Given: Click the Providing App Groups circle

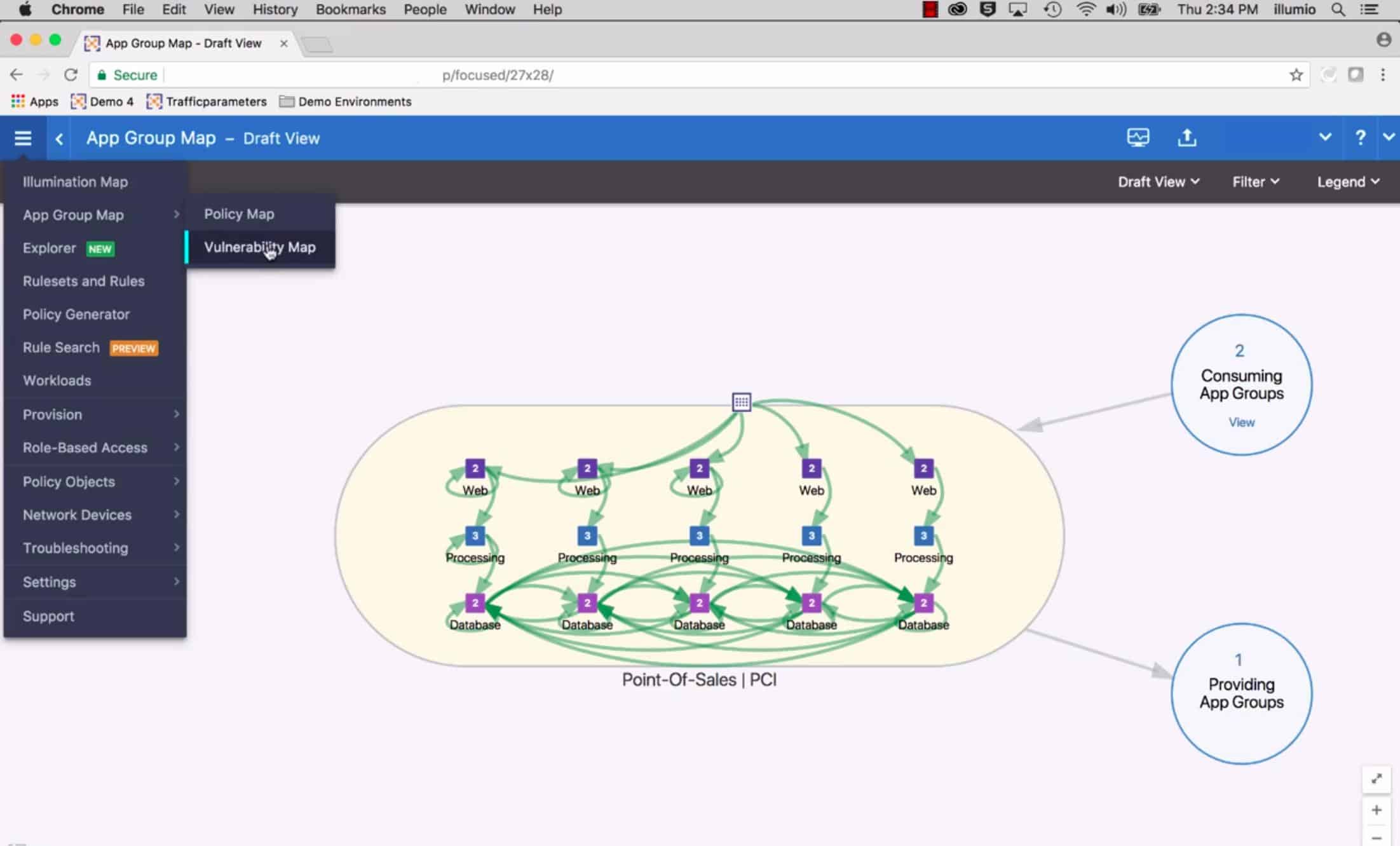Looking at the screenshot, I should pos(1241,693).
